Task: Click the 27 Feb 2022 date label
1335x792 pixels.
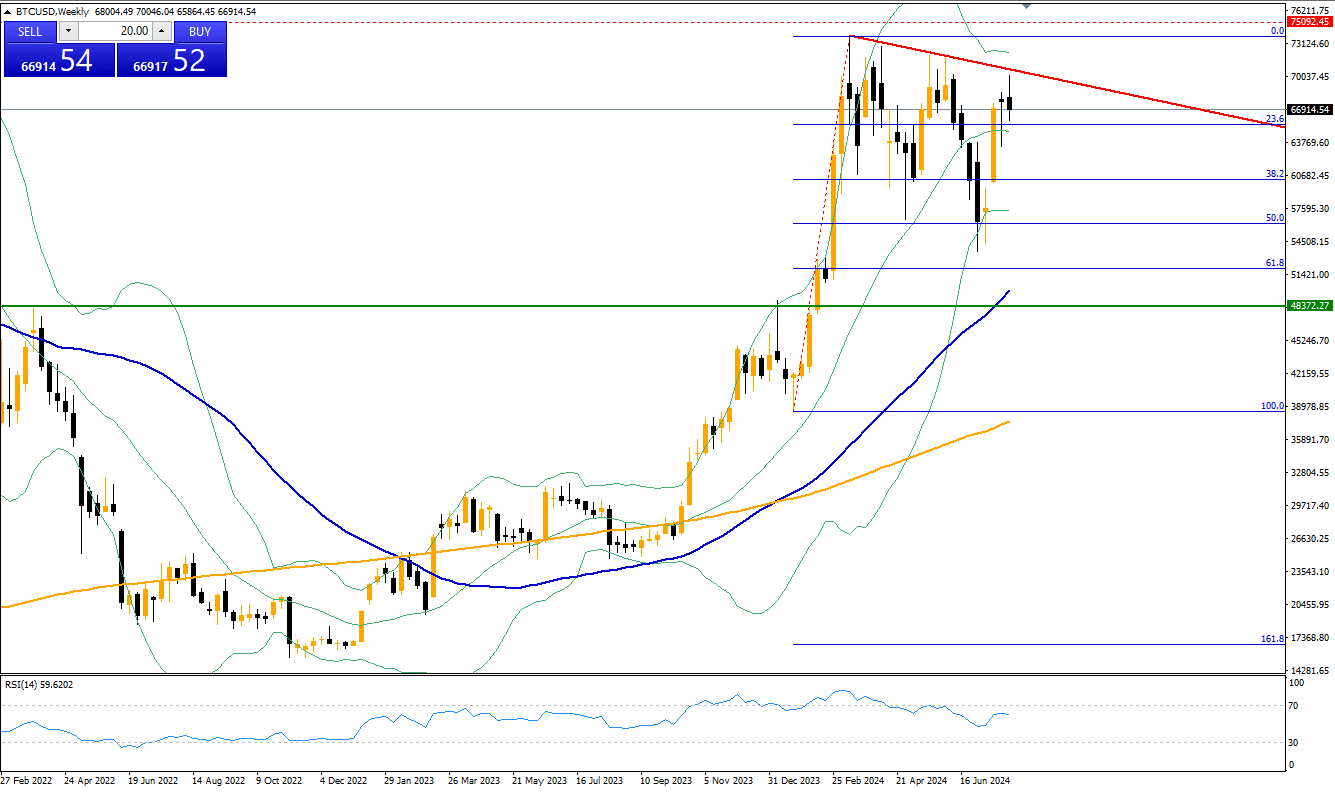Action: pyautogui.click(x=28, y=779)
